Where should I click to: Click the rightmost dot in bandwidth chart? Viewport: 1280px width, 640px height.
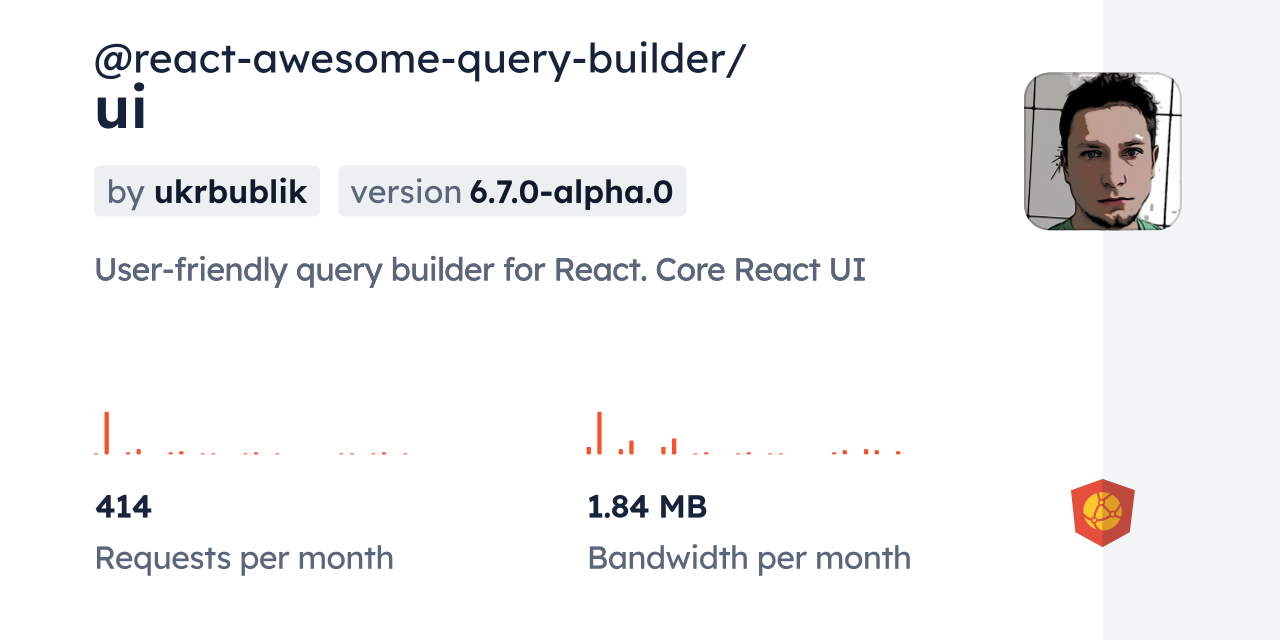click(898, 453)
